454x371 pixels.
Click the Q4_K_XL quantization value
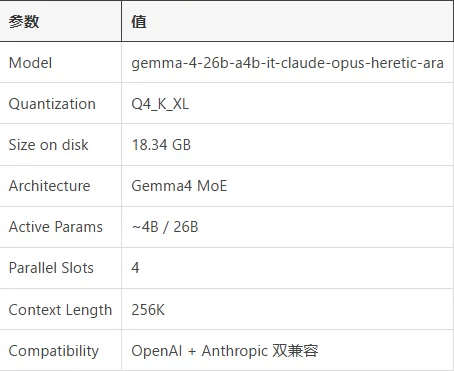(x=160, y=104)
